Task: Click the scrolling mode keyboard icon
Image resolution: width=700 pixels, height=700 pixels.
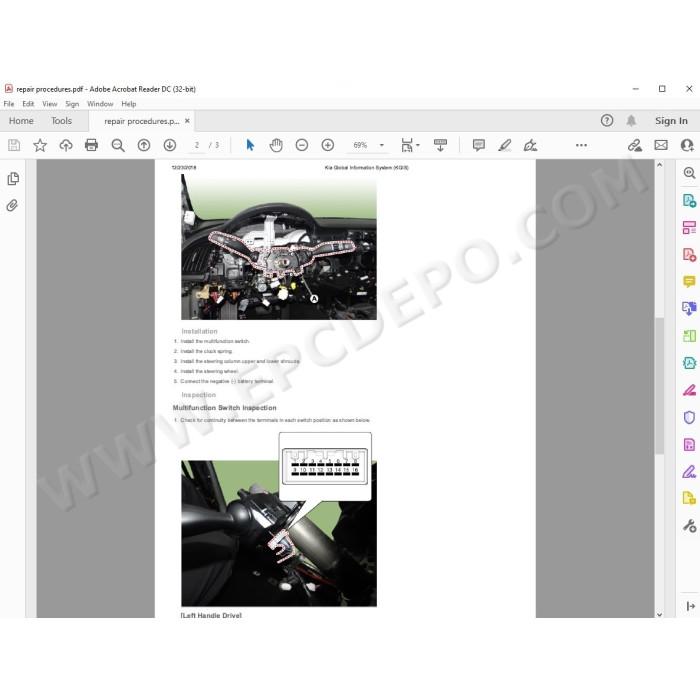Action: (x=440, y=145)
